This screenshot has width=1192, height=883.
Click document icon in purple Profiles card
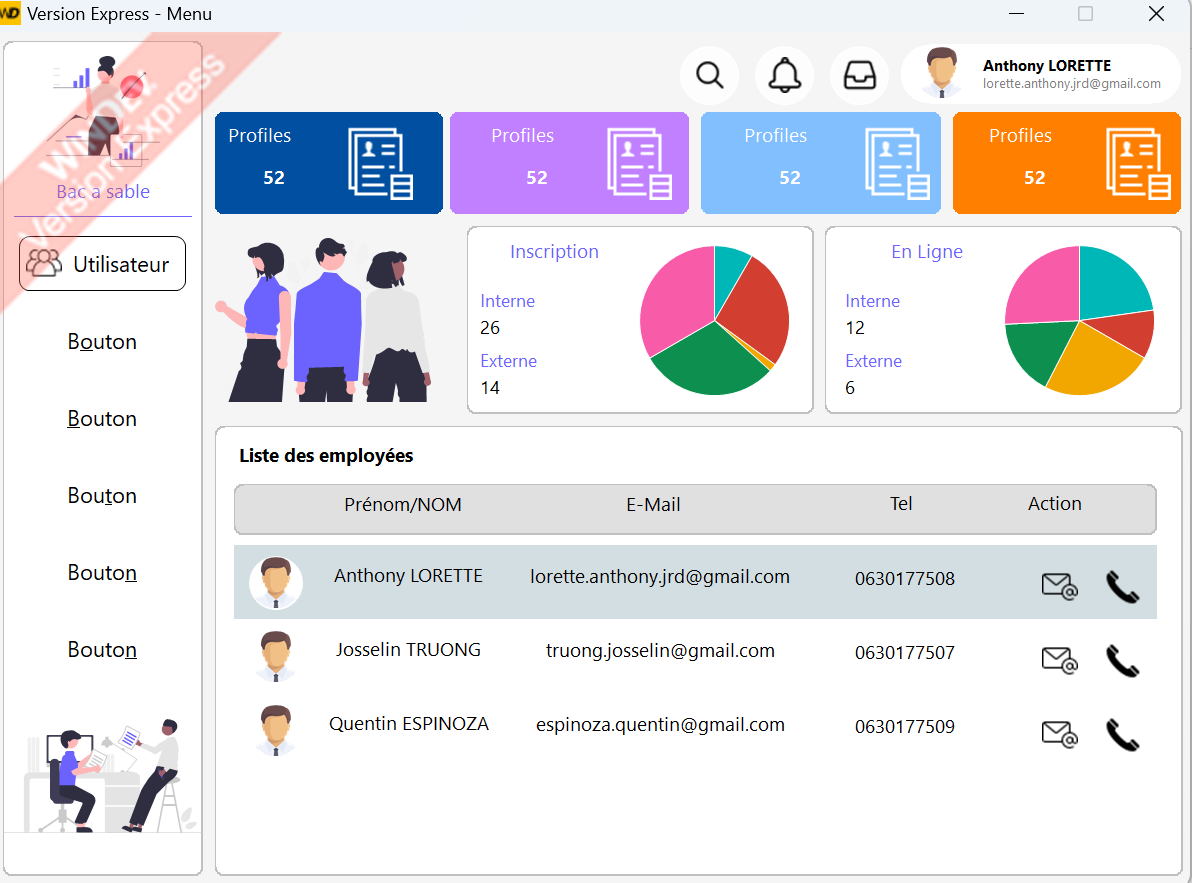point(639,163)
